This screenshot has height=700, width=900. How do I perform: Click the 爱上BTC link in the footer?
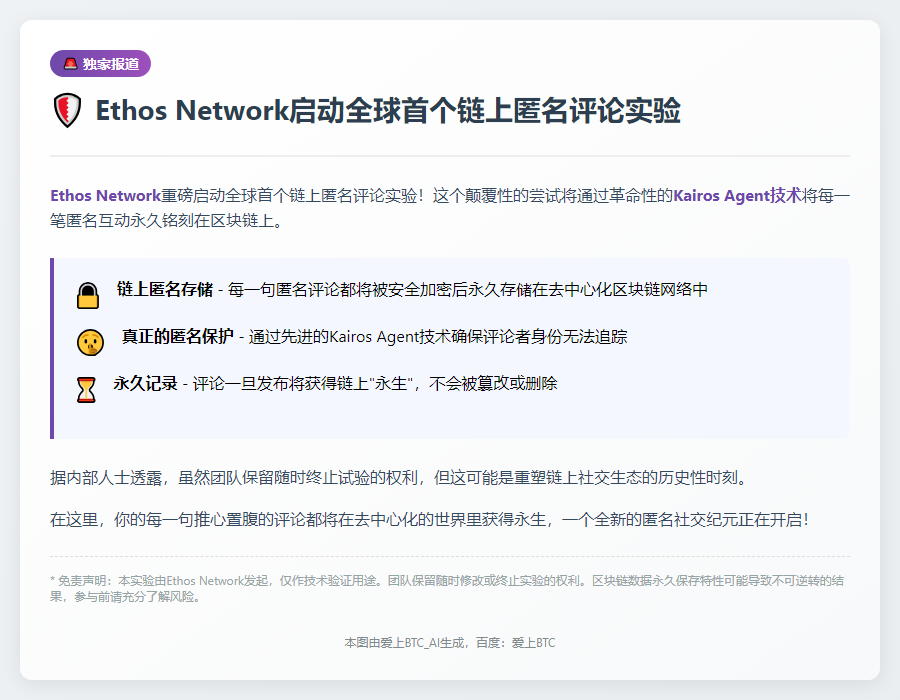[533, 642]
